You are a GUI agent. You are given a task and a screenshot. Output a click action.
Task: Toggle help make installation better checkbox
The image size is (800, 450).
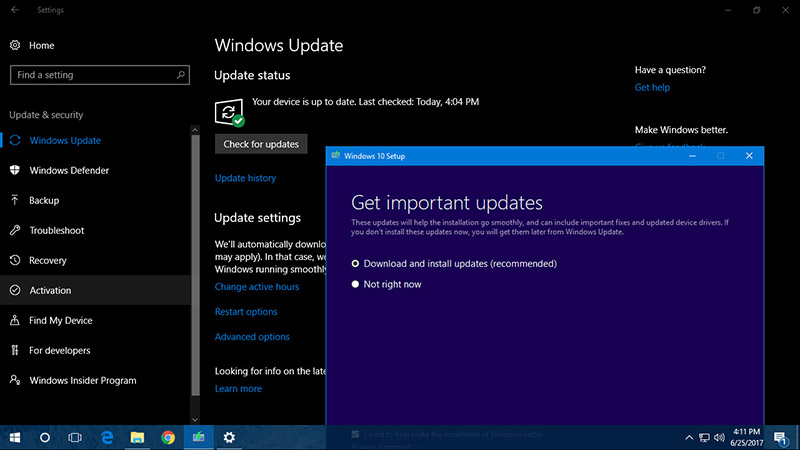[355, 434]
